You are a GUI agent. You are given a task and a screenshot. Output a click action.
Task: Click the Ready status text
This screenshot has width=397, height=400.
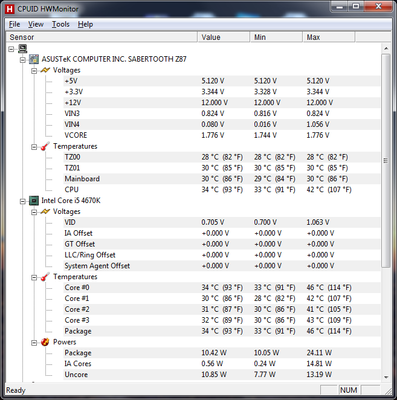16,390
